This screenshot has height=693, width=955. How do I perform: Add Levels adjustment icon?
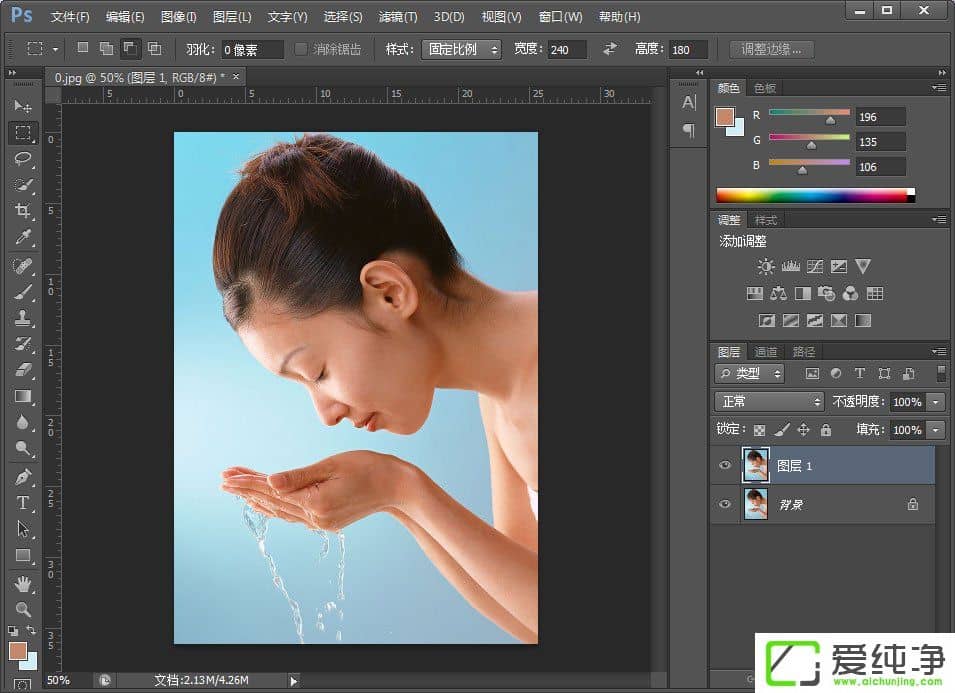[791, 266]
